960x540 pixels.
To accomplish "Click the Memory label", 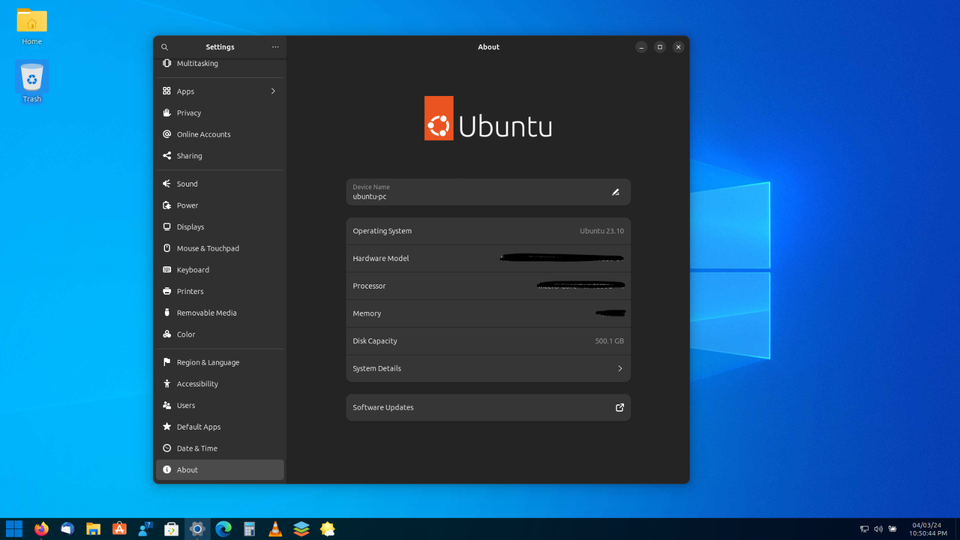I will point(367,313).
